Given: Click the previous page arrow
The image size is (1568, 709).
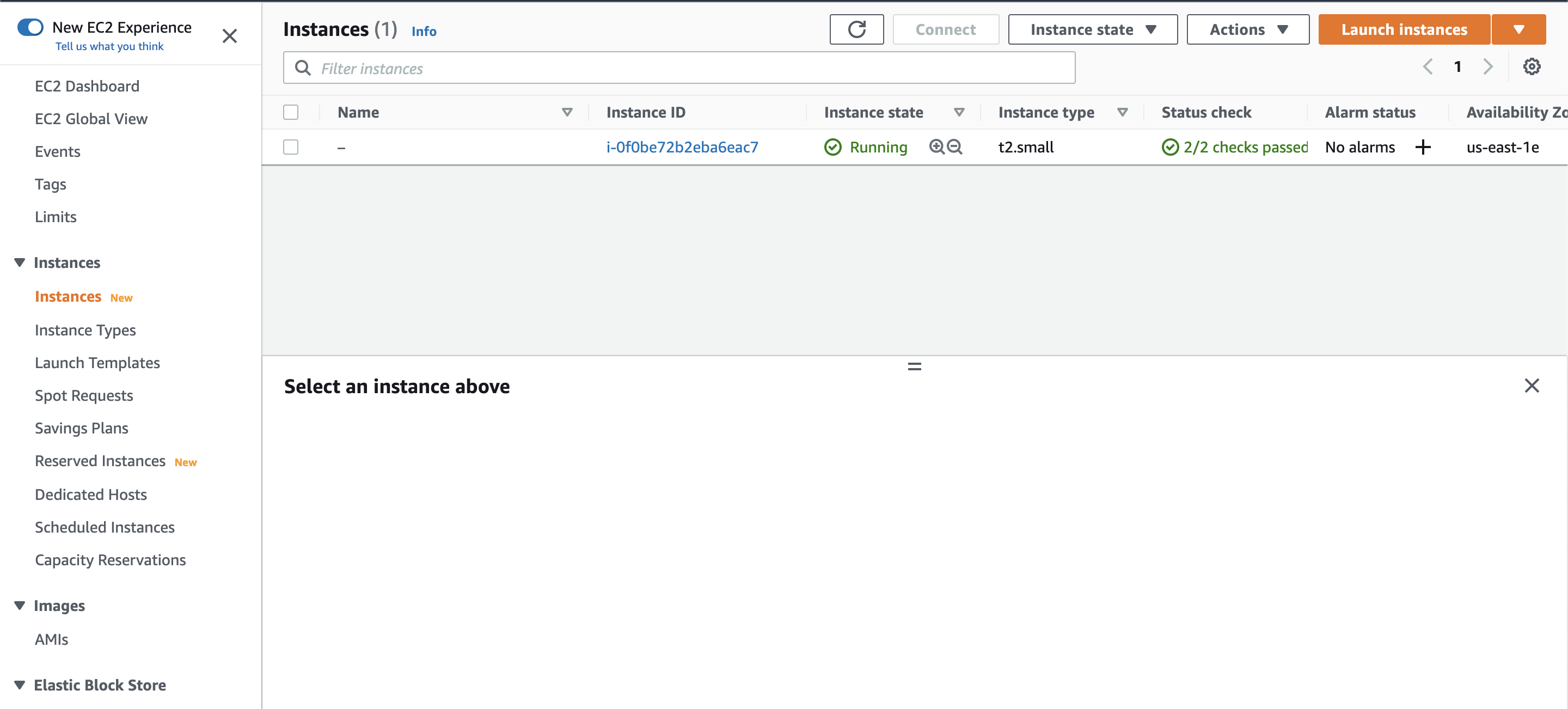Looking at the screenshot, I should click(1428, 66).
